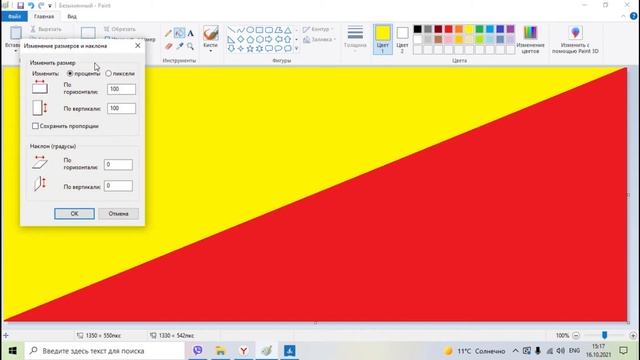
Task: Click vertical resize percentage field
Action: 121,108
